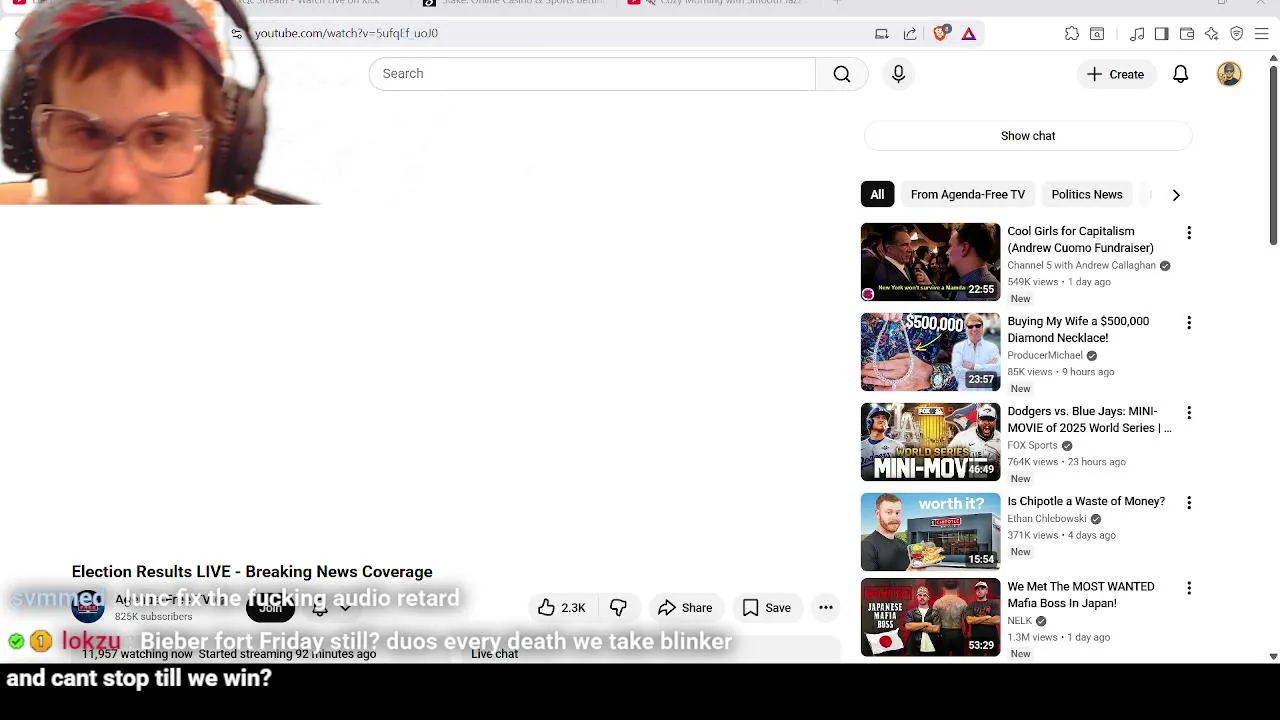Open the World Series MINI-MOVIE thumbnail
The image size is (1280, 720).
(930, 442)
